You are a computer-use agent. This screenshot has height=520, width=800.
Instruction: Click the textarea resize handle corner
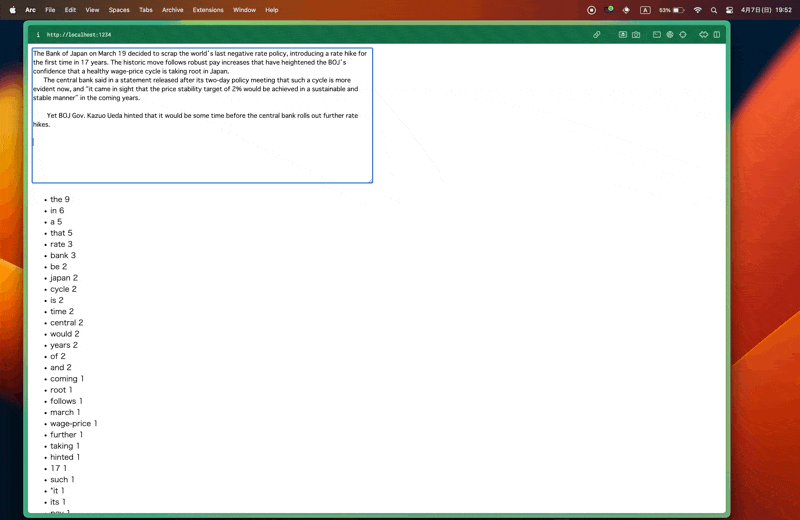pos(369,180)
